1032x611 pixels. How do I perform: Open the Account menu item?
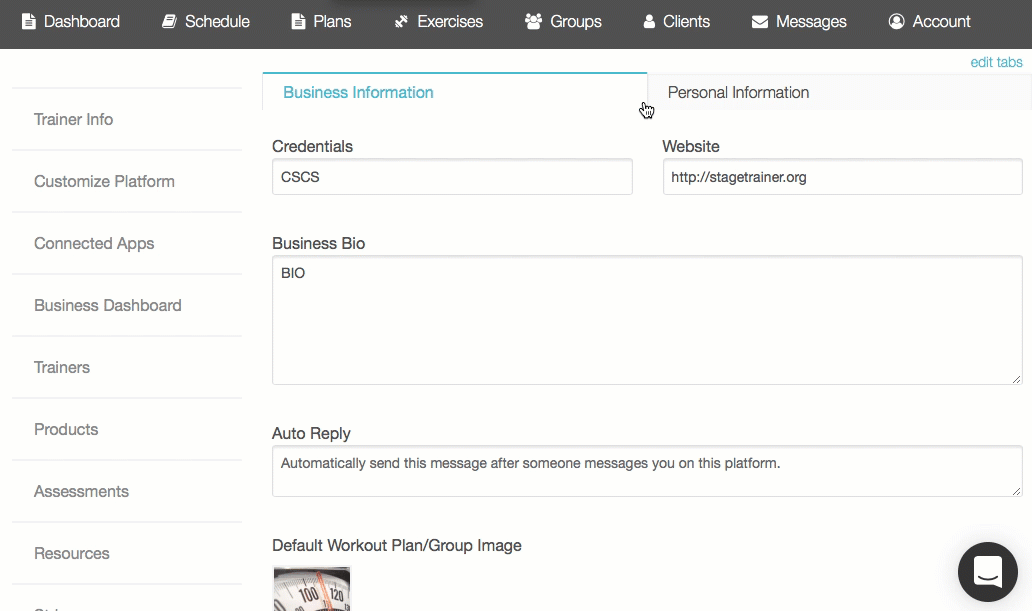coord(929,22)
